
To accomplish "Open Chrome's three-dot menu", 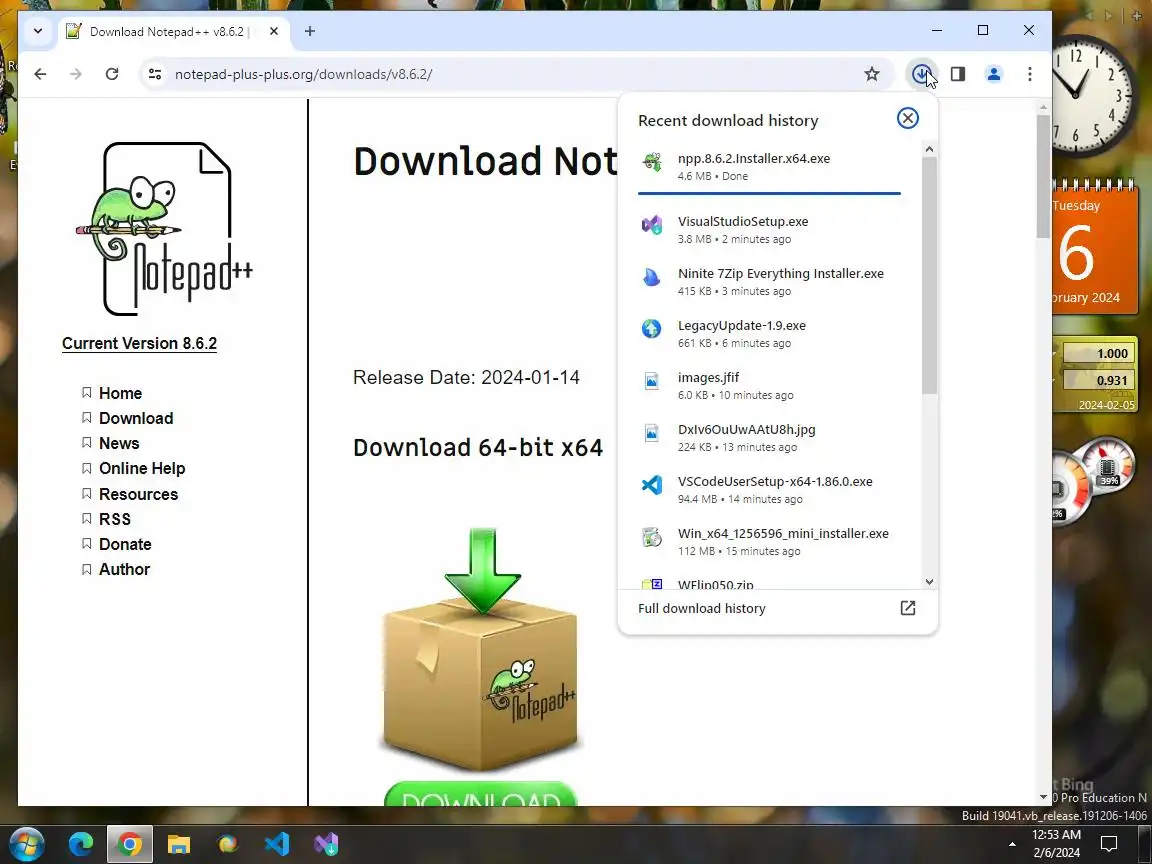I will click(1029, 73).
